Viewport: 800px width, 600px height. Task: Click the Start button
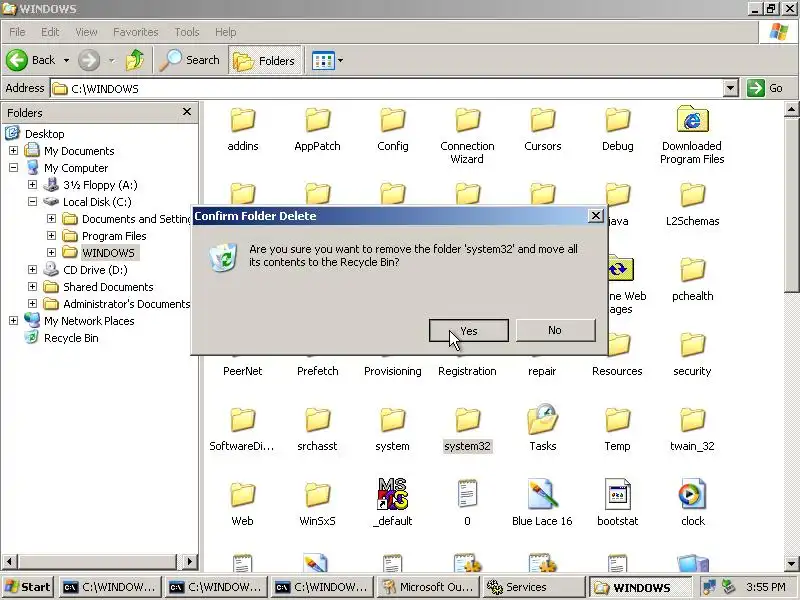pos(28,587)
